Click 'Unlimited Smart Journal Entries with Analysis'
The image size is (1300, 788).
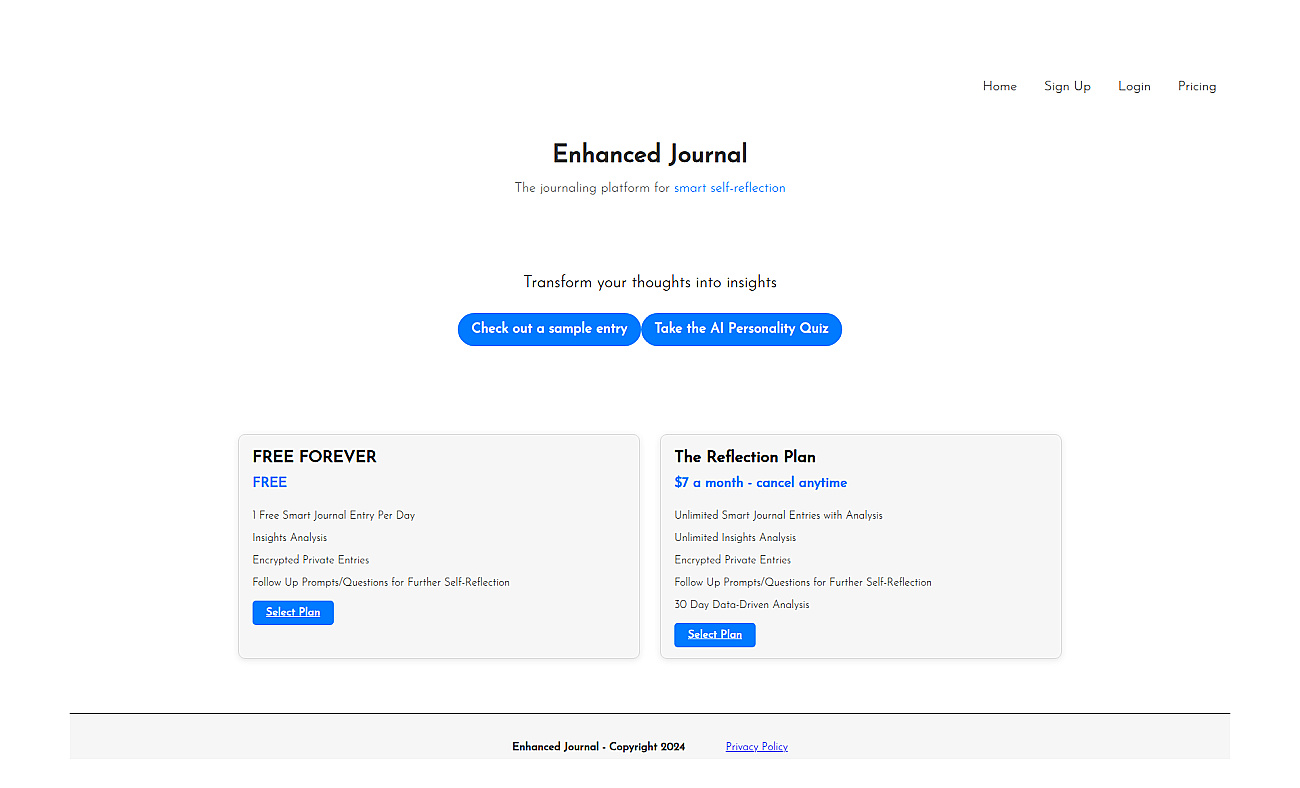[779, 516]
